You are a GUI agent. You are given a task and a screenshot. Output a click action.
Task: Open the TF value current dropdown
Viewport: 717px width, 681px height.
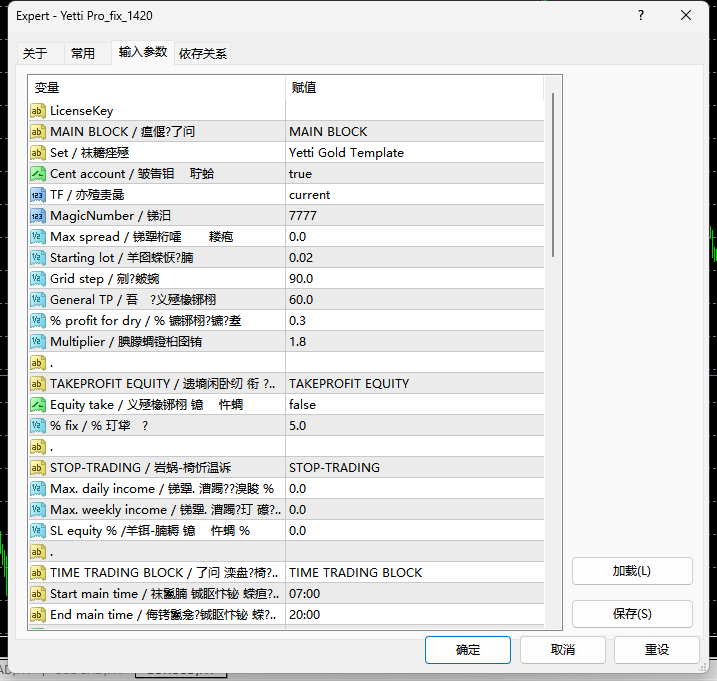click(x=415, y=195)
